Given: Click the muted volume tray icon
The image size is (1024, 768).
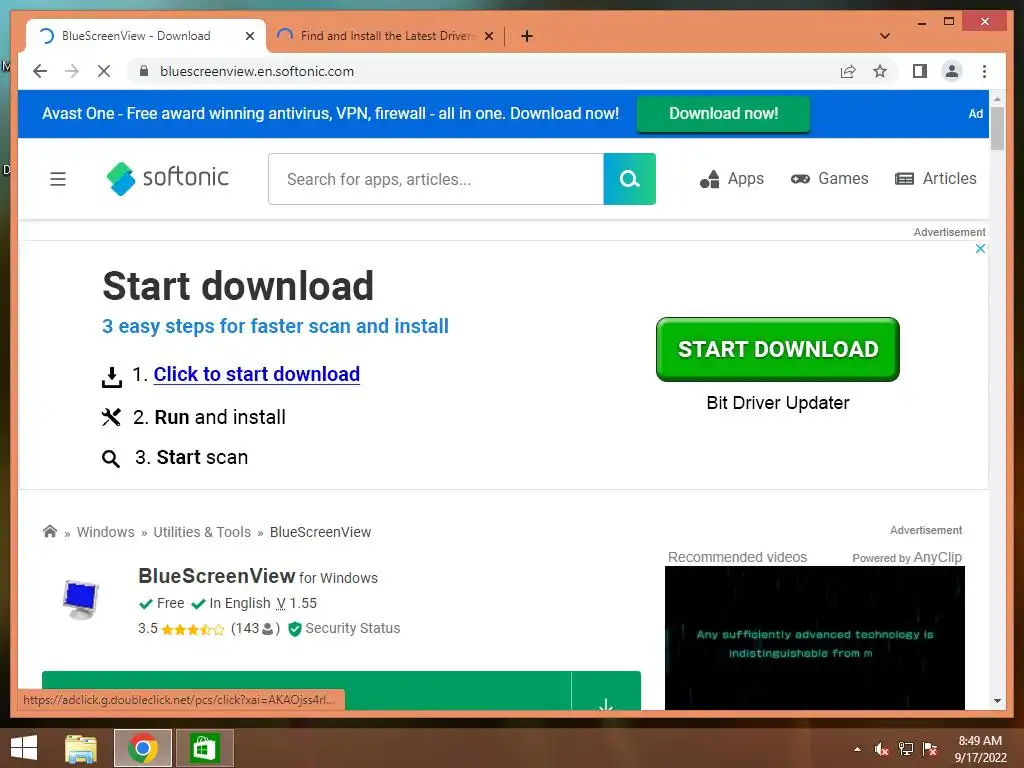Looking at the screenshot, I should click(x=882, y=749).
